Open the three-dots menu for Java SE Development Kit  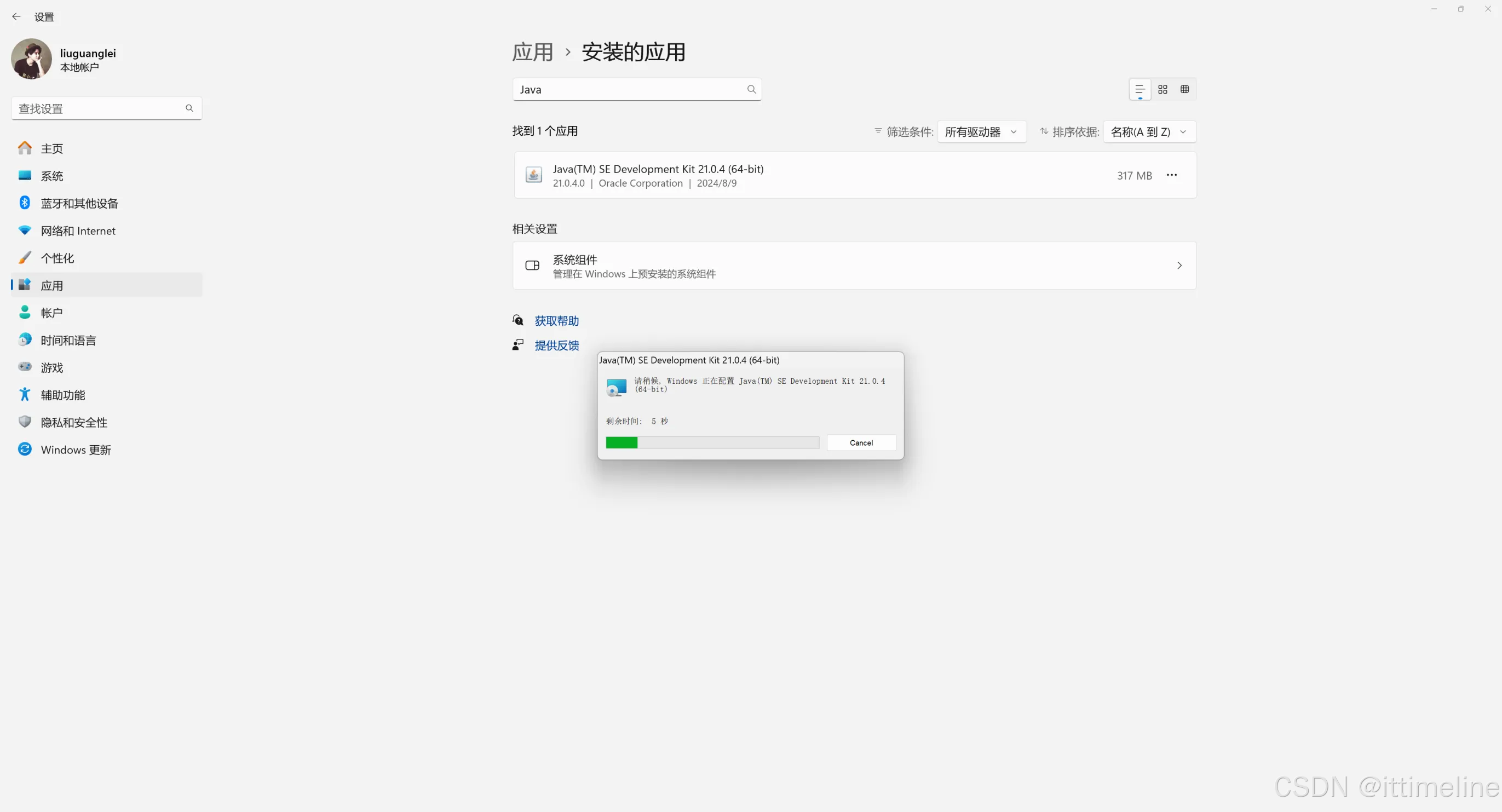pyautogui.click(x=1171, y=175)
